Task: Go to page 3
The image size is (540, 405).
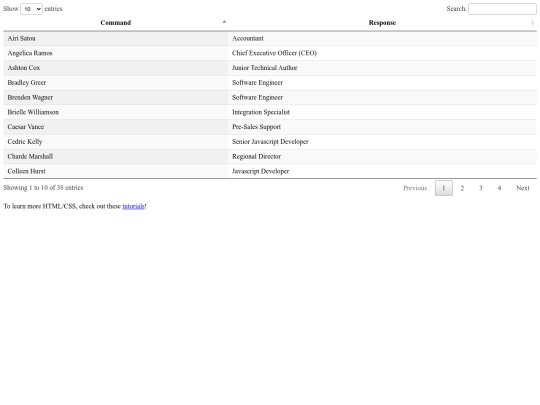Action: tap(481, 188)
